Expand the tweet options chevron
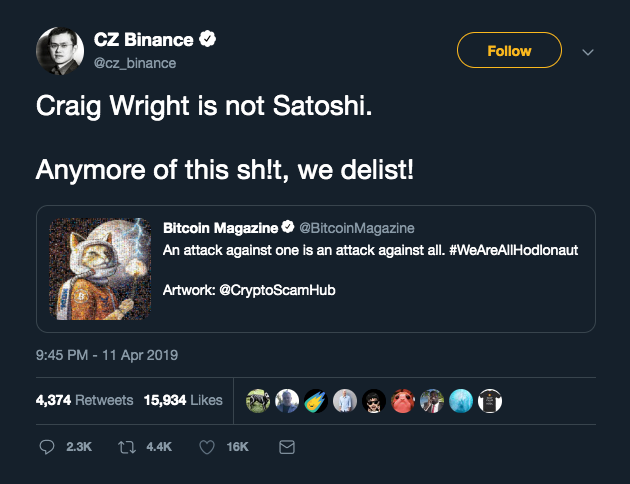 pyautogui.click(x=588, y=52)
